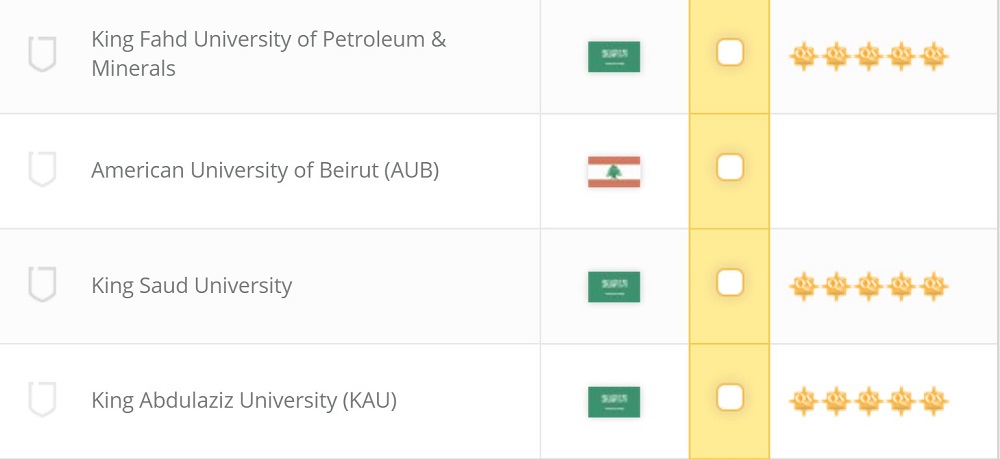Check the box for American University of Beirut
The height and width of the screenshot is (459, 1000).
coord(730,168)
